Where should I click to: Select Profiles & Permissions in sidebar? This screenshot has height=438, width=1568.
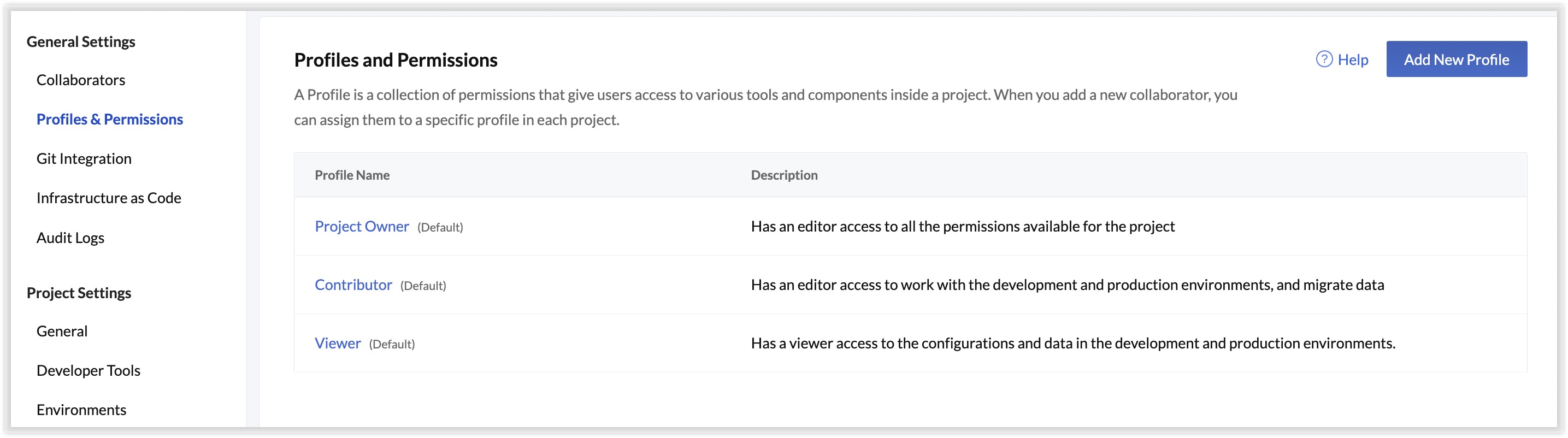click(x=110, y=119)
